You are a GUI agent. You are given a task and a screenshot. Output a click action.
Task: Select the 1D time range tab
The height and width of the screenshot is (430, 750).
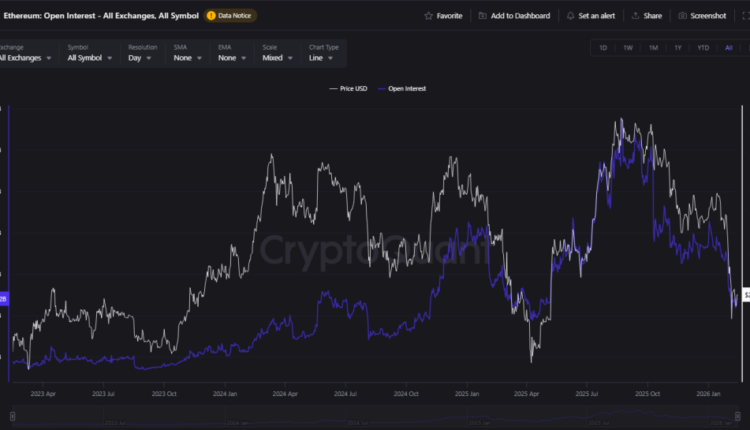click(x=603, y=48)
